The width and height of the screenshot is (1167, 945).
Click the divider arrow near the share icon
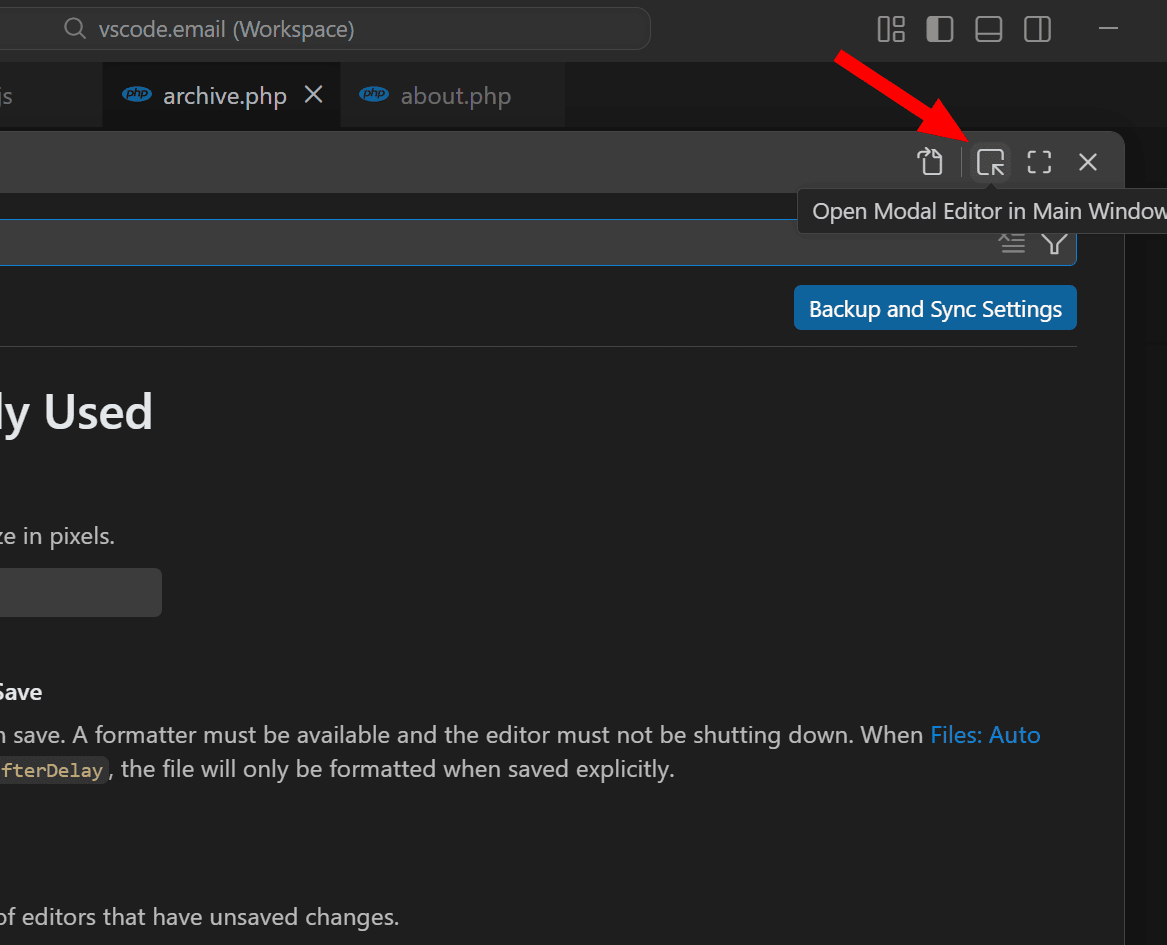point(961,161)
